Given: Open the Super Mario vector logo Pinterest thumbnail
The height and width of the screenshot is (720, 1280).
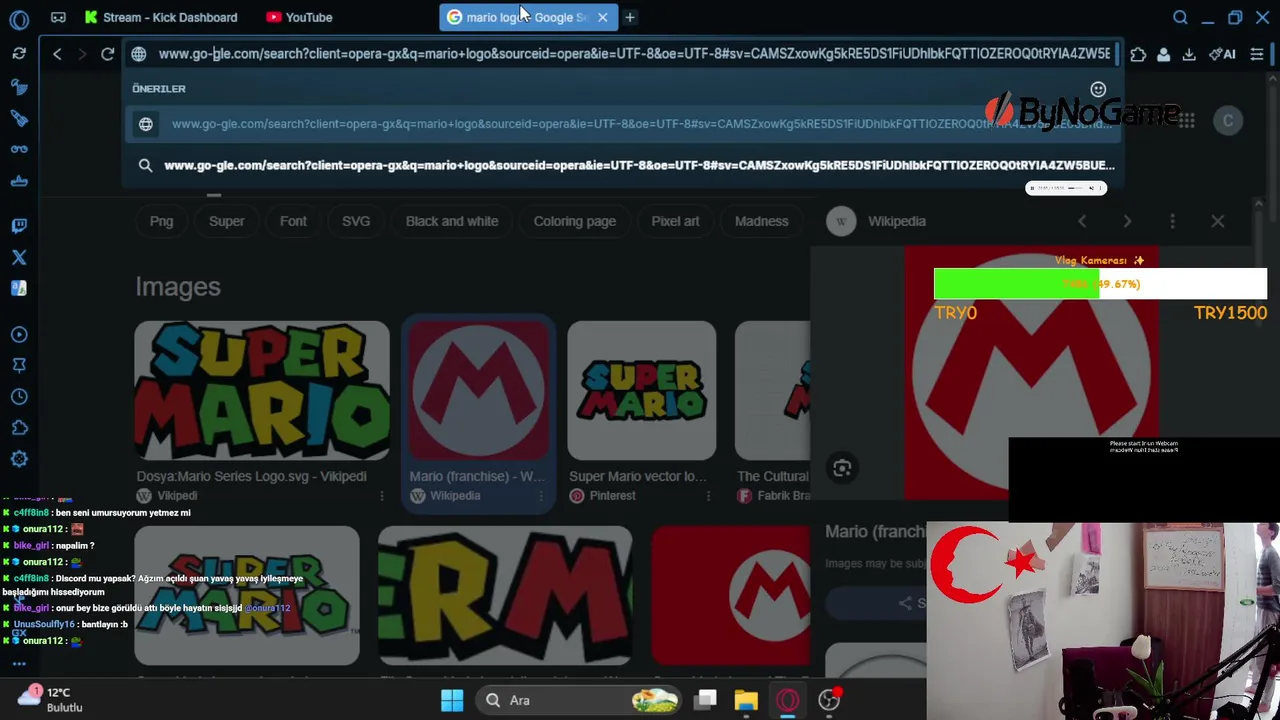Looking at the screenshot, I should pyautogui.click(x=642, y=391).
